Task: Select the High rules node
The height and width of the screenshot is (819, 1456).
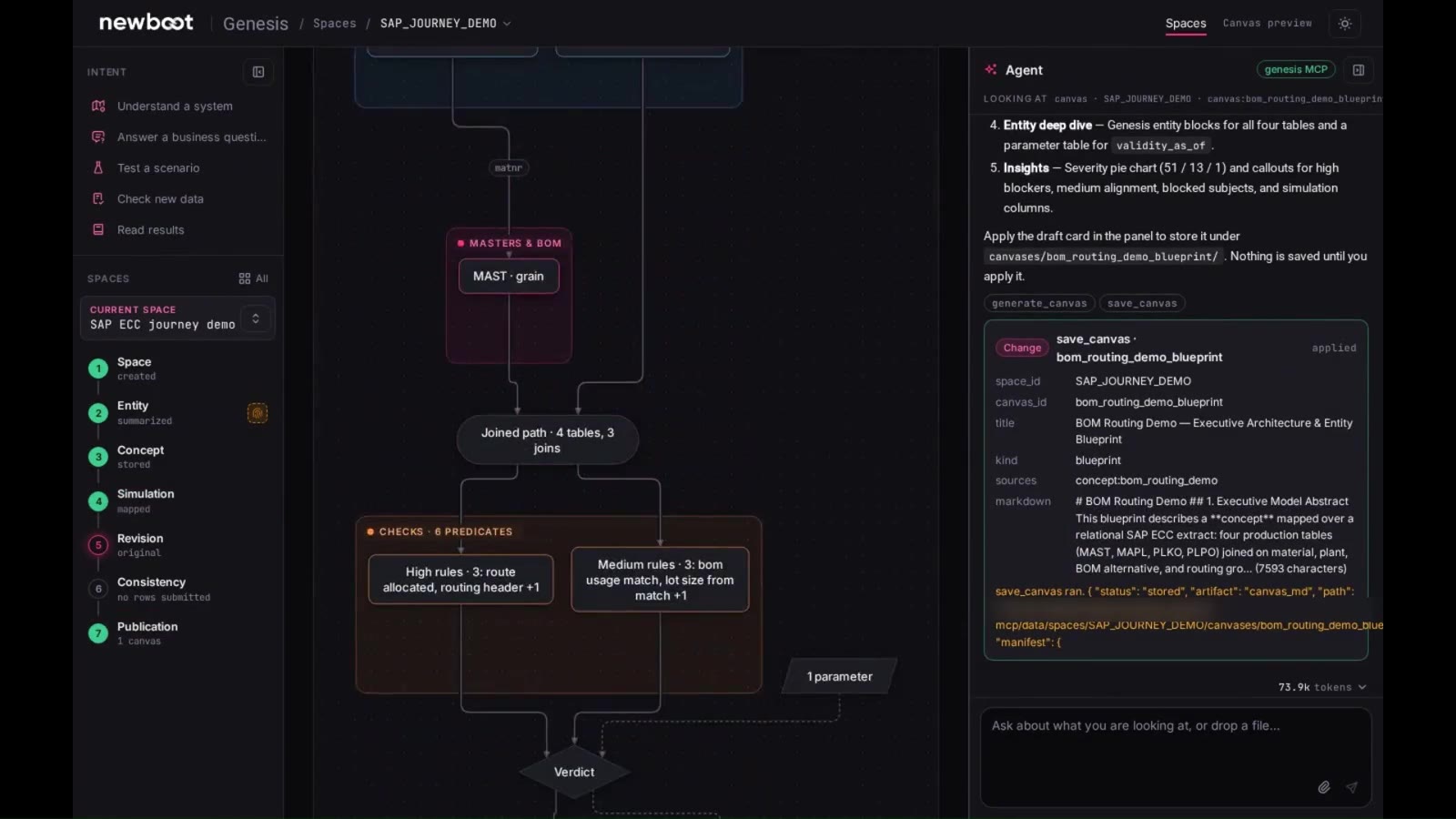Action: tap(460, 580)
